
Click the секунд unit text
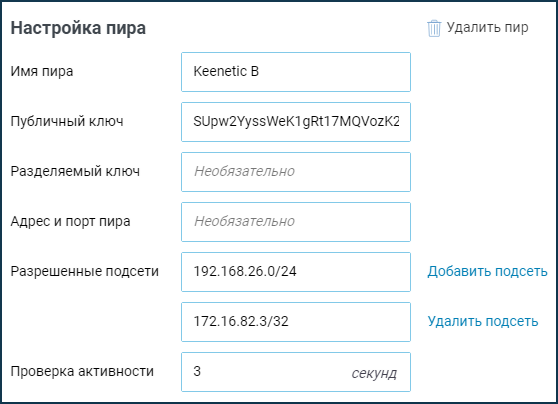374,373
